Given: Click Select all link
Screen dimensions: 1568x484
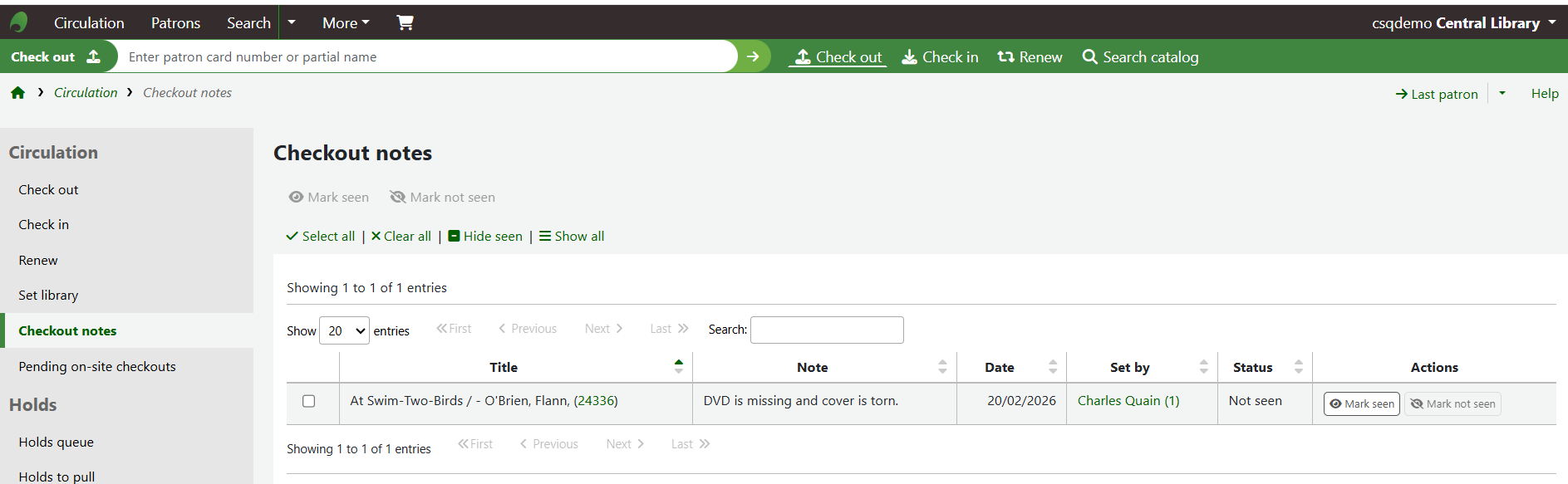Looking at the screenshot, I should [x=321, y=236].
